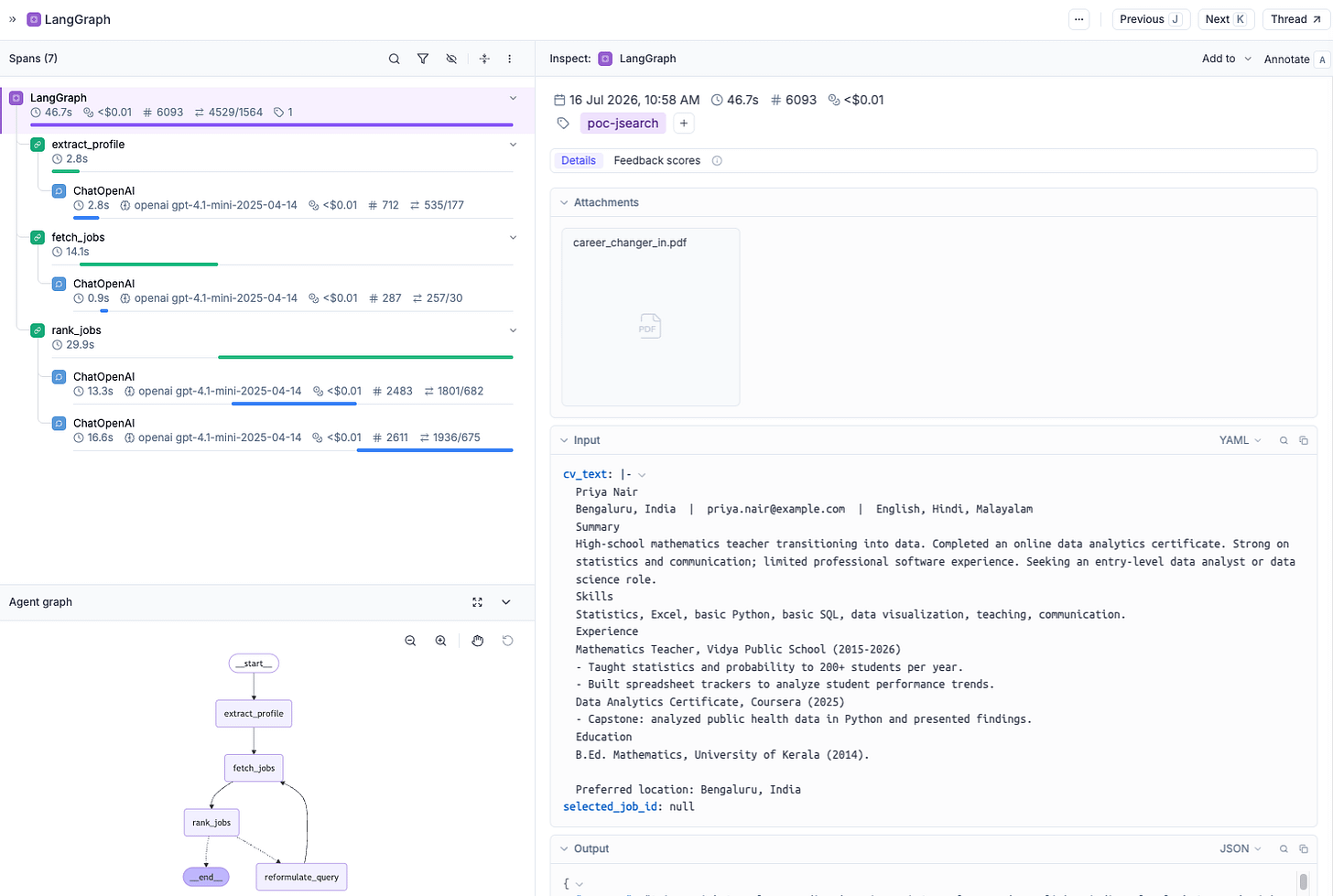This screenshot has width=1333, height=896.
Task: Fold the Output JSON root brace
Action: pyautogui.click(x=579, y=884)
